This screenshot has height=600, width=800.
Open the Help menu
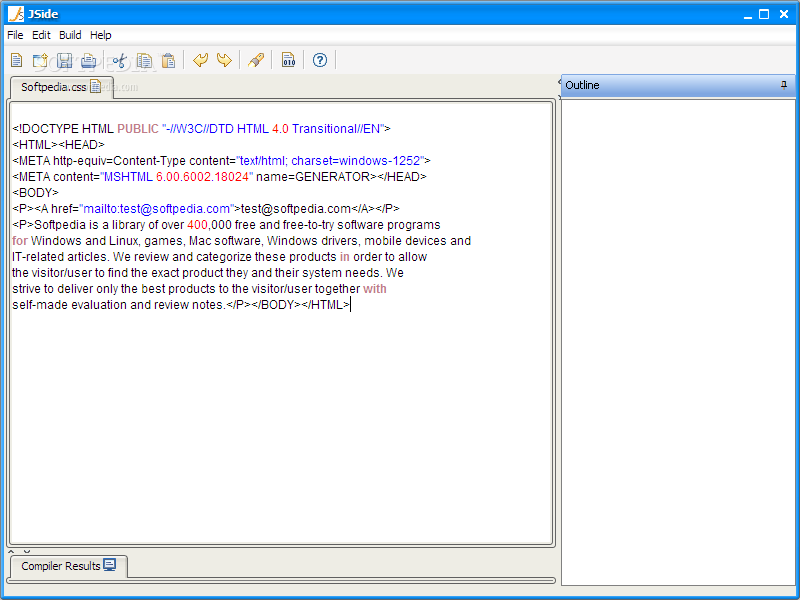101,35
